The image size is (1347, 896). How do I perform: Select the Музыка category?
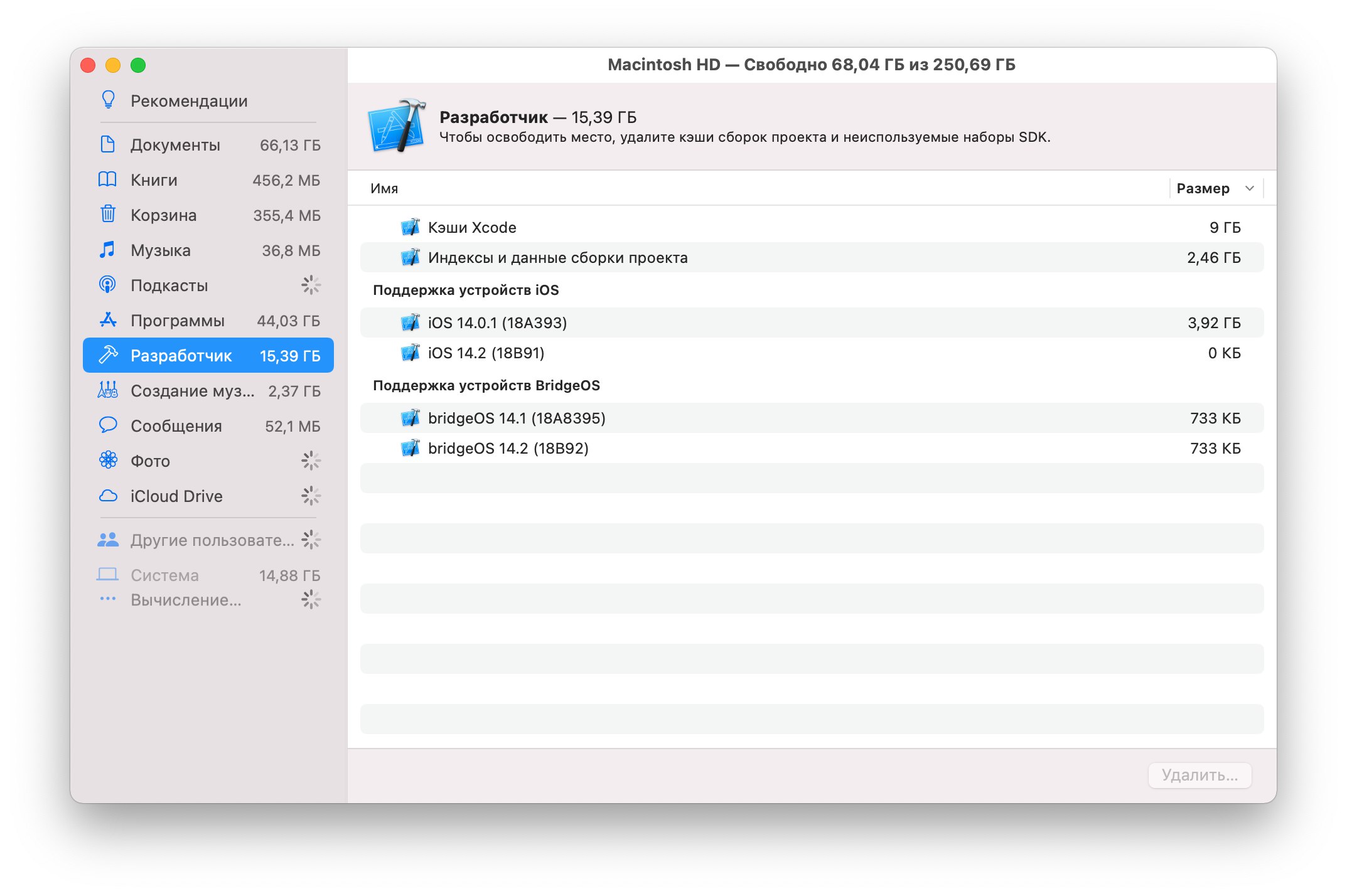point(208,250)
